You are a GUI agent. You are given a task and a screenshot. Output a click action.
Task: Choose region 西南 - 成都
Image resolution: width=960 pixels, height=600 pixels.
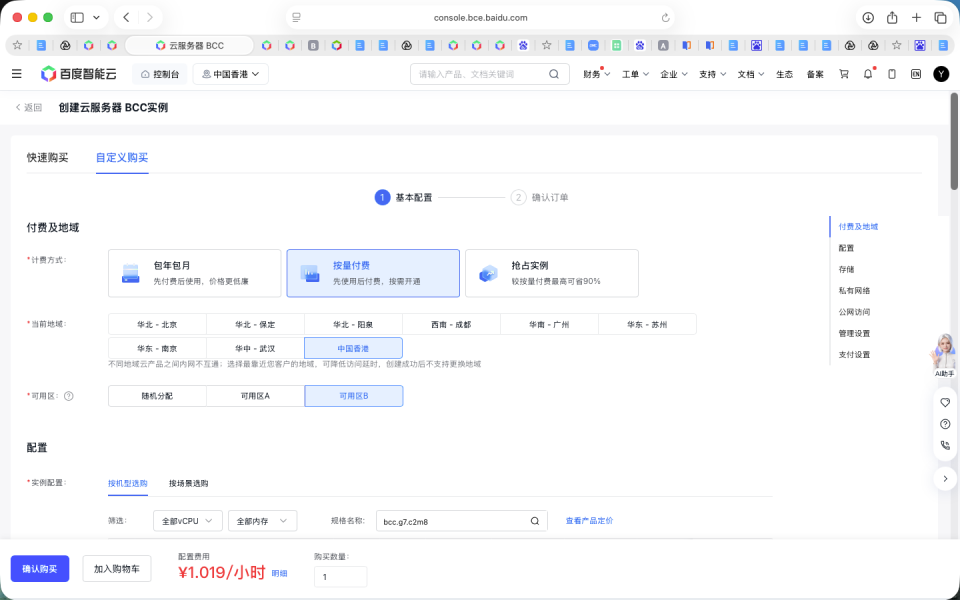tap(451, 324)
